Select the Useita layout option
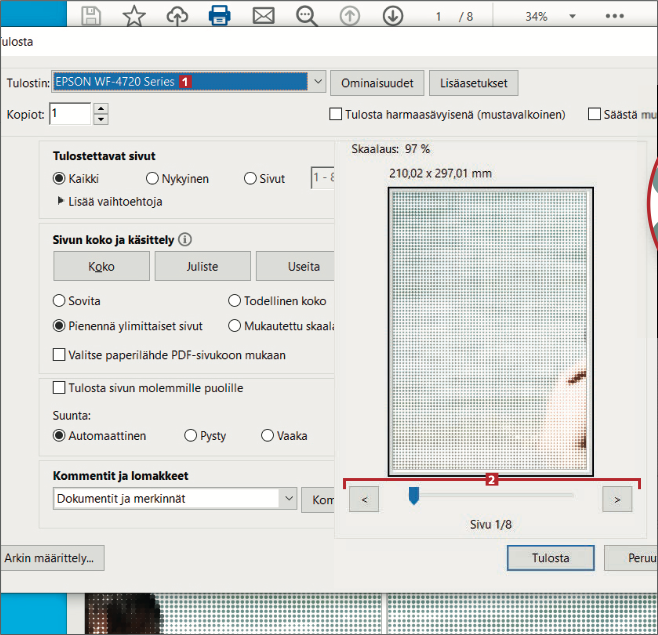The height and width of the screenshot is (635, 658). (x=296, y=267)
